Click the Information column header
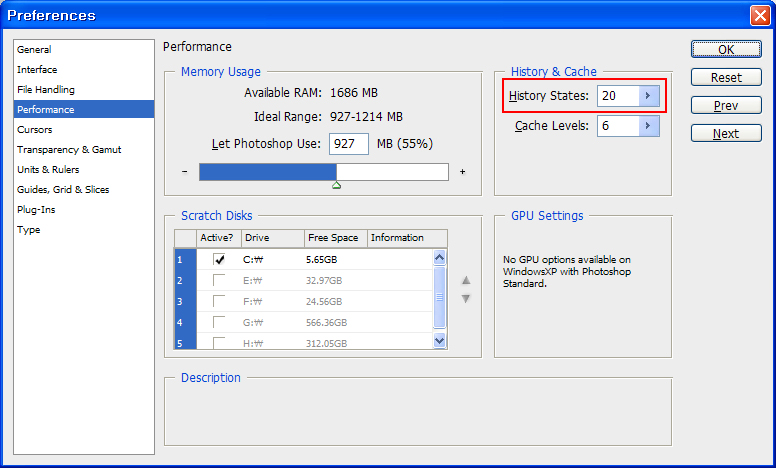 407,238
